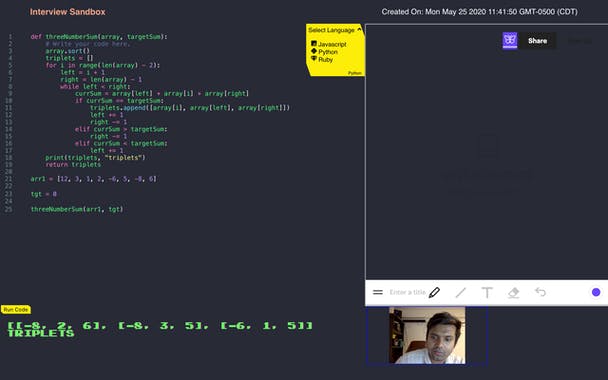Select the eraser tool

pos(513,292)
